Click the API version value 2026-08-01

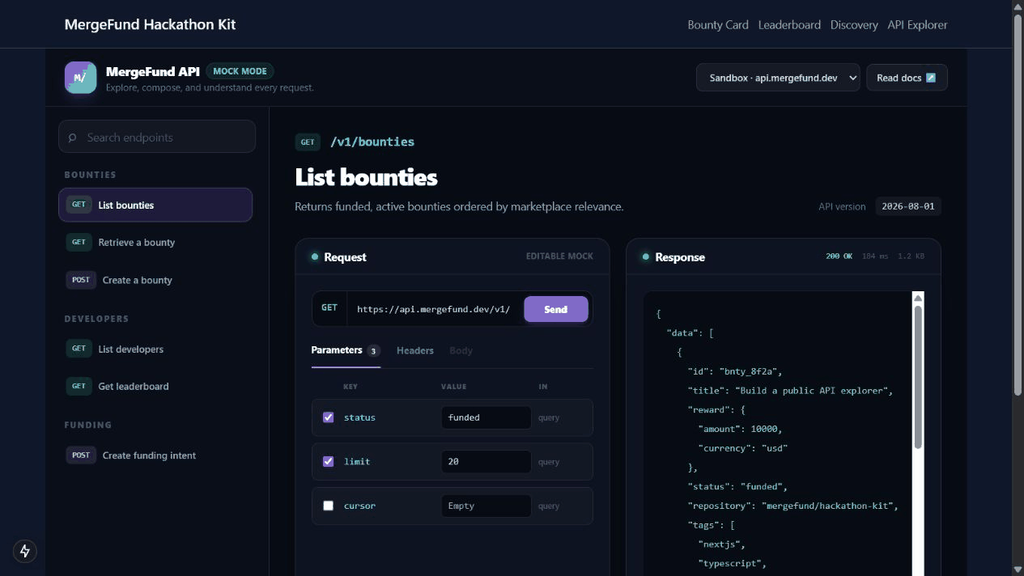(x=908, y=206)
